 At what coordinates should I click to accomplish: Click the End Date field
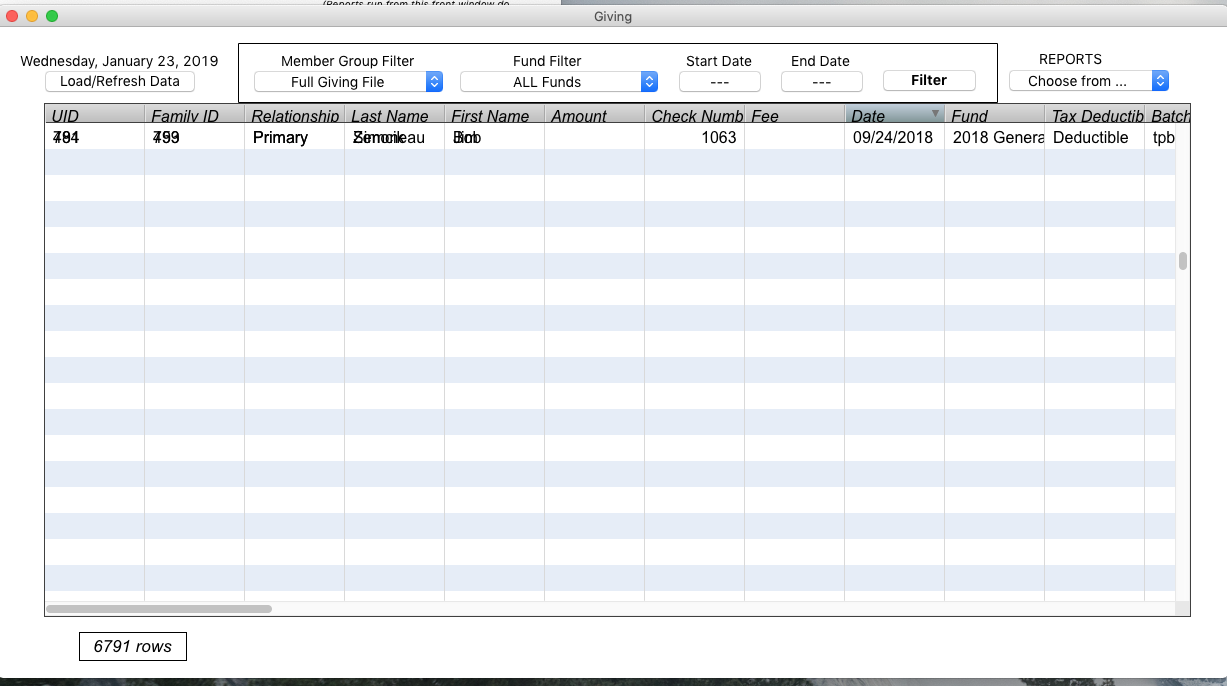click(821, 82)
